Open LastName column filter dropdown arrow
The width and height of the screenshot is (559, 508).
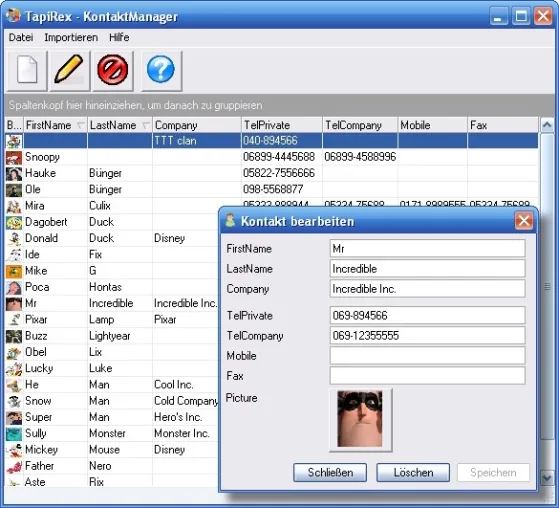click(145, 125)
